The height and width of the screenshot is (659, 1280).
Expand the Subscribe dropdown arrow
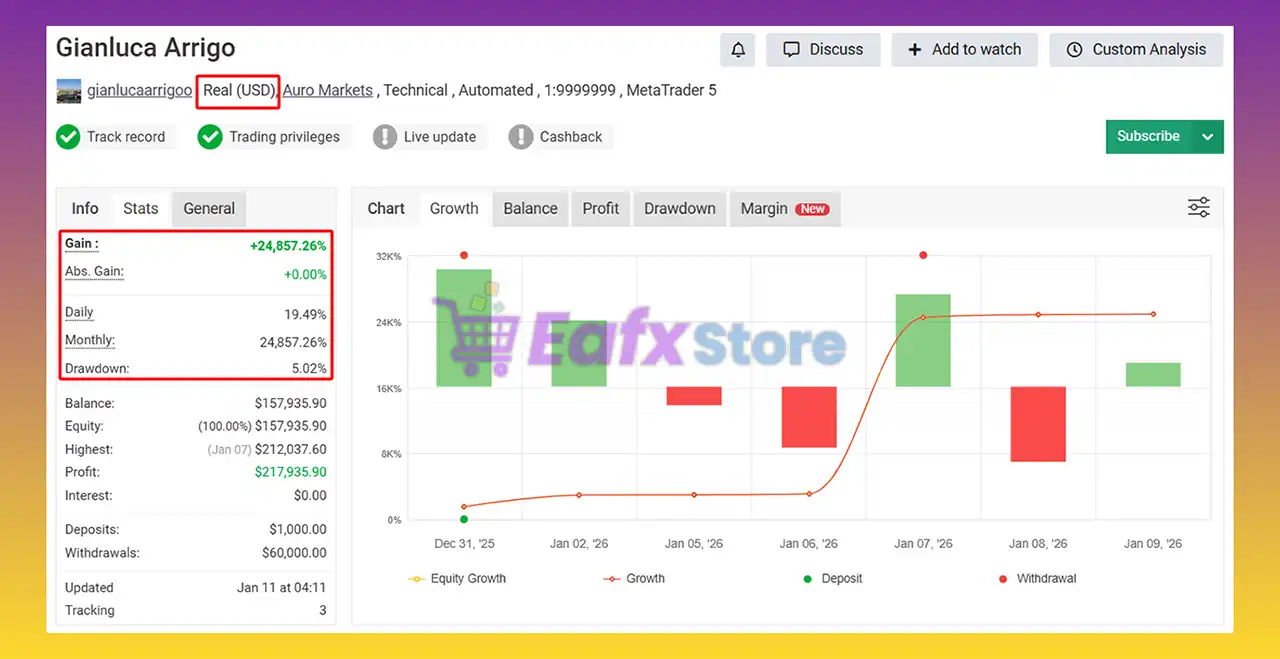[x=1208, y=137]
